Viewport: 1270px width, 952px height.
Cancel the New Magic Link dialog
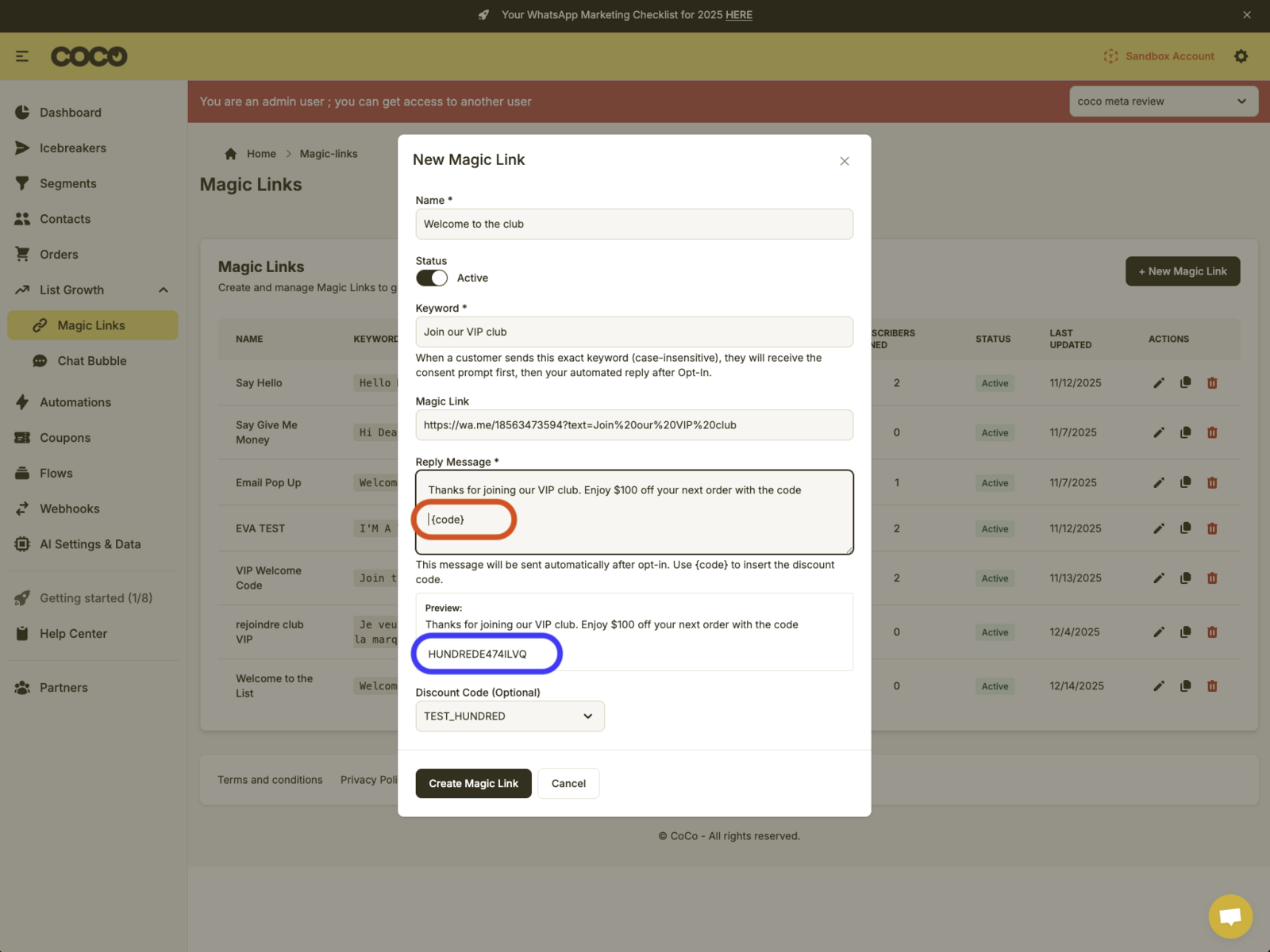(568, 783)
